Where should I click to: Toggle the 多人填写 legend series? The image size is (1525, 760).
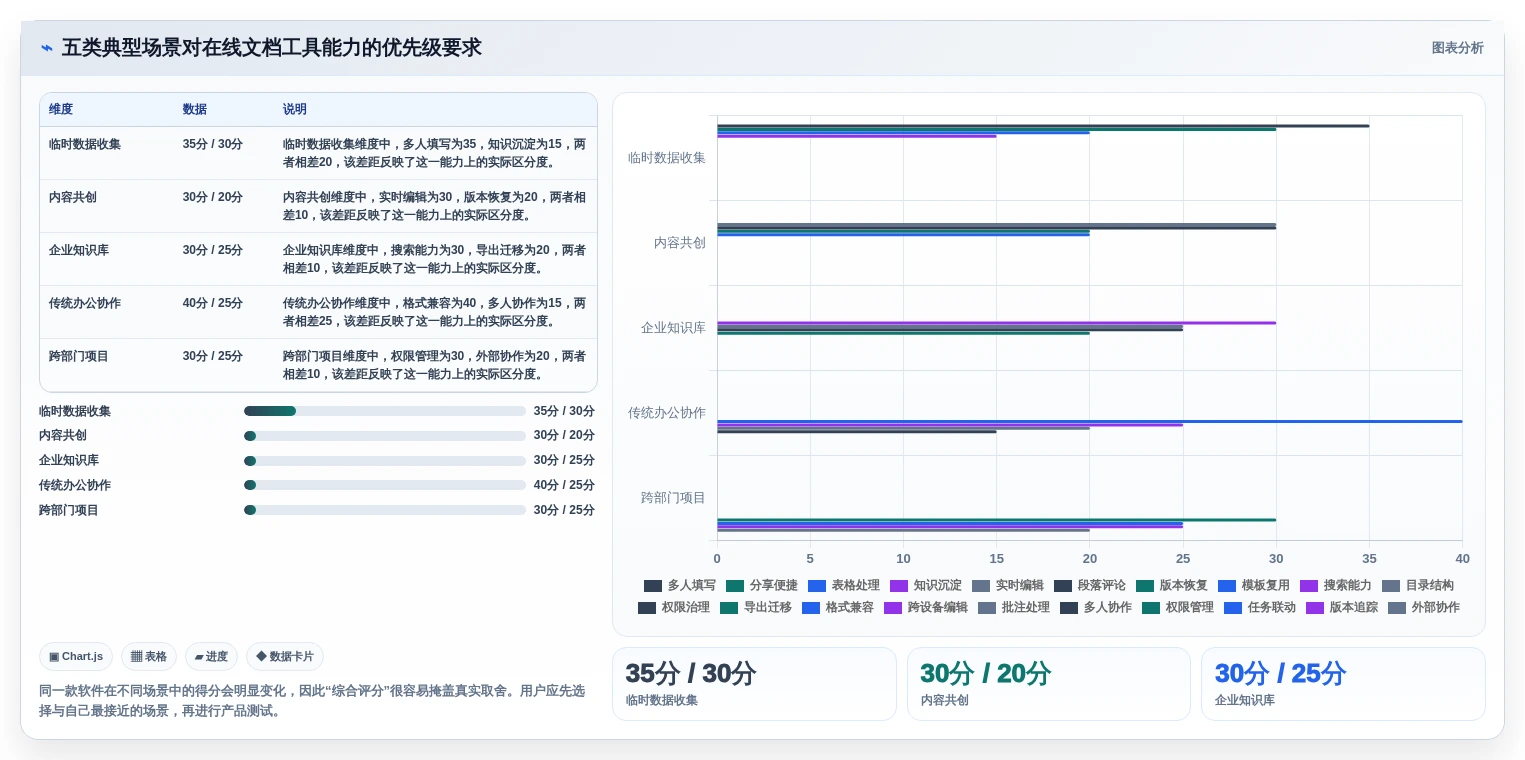pyautogui.click(x=679, y=585)
